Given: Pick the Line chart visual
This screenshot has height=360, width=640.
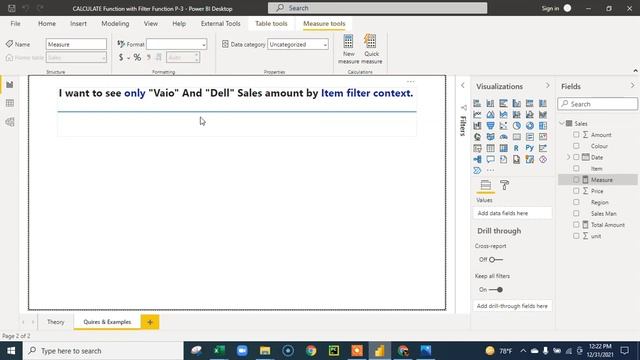Looking at the screenshot, I should point(477,115).
